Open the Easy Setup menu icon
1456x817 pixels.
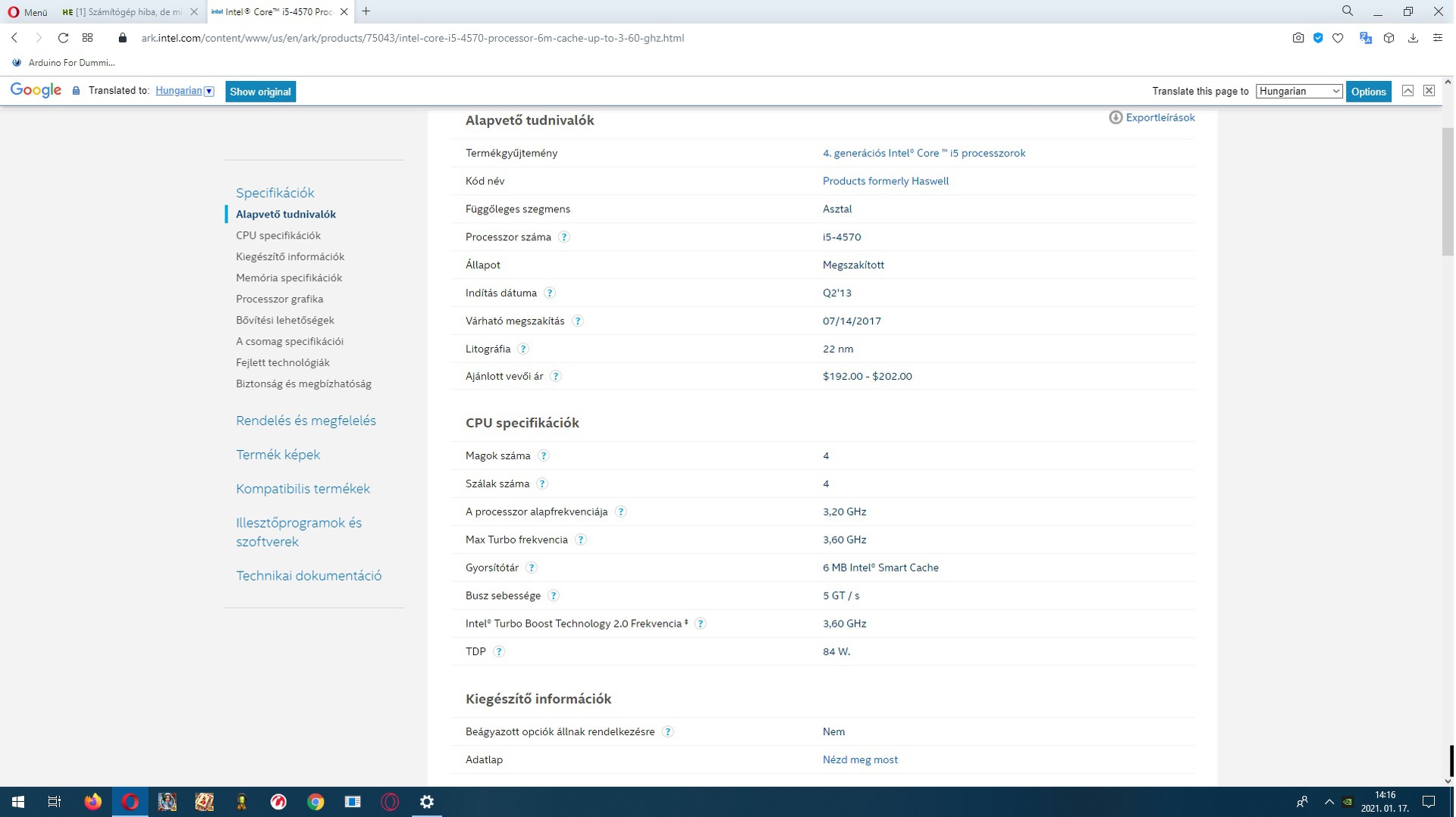1438,38
